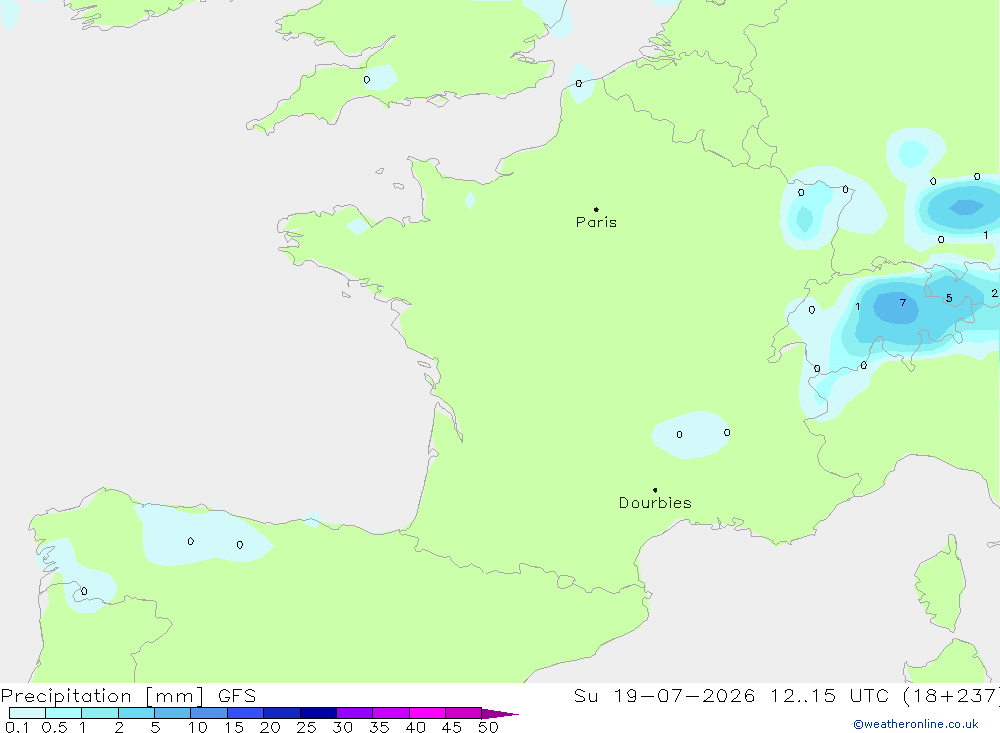
Task: Click the Paris location dot marker
Action: click(x=596, y=209)
